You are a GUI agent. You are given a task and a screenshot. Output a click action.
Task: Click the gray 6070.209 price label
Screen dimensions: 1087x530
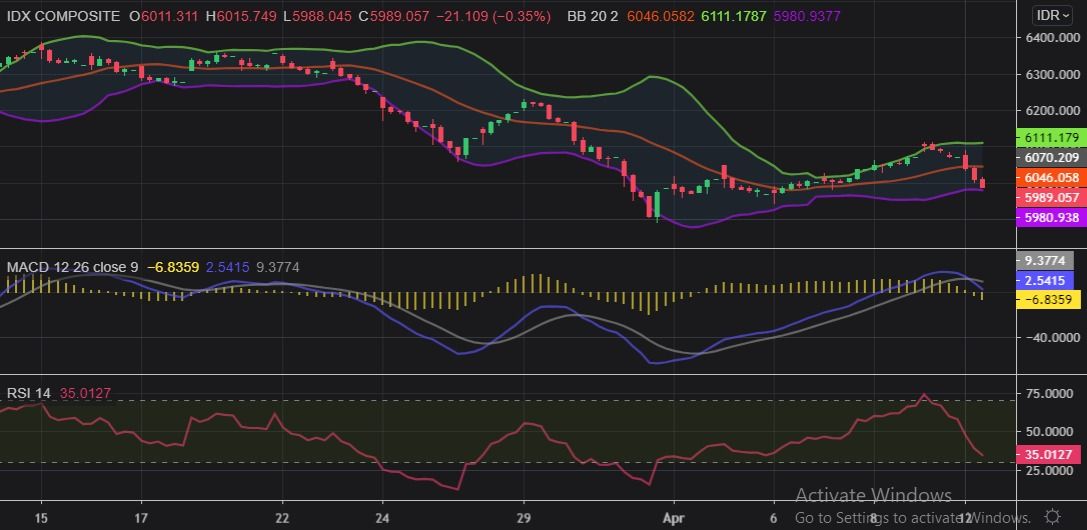click(x=1051, y=157)
